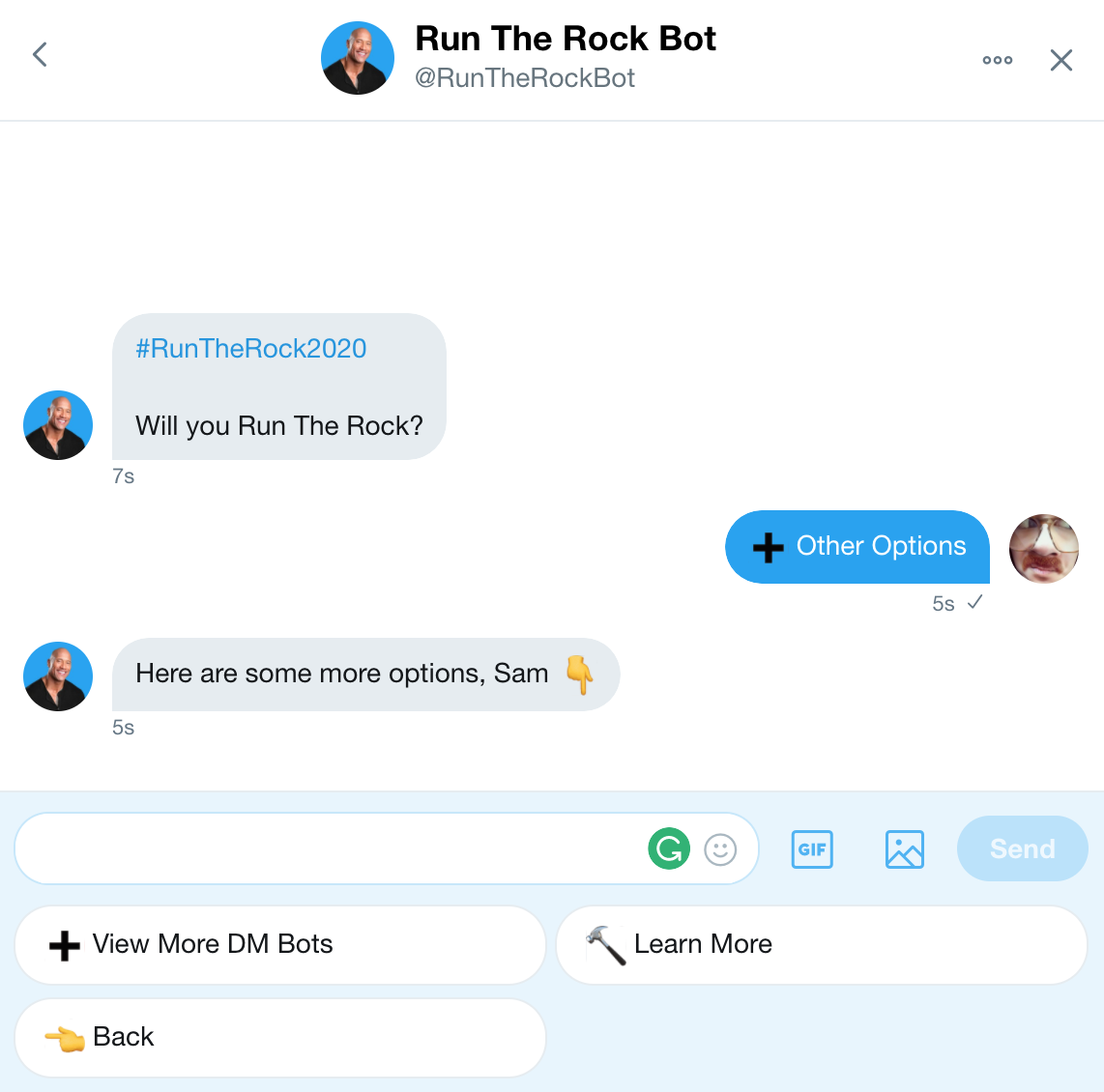Click the conversation options three-dot icon
This screenshot has height=1092, width=1104.
(997, 60)
